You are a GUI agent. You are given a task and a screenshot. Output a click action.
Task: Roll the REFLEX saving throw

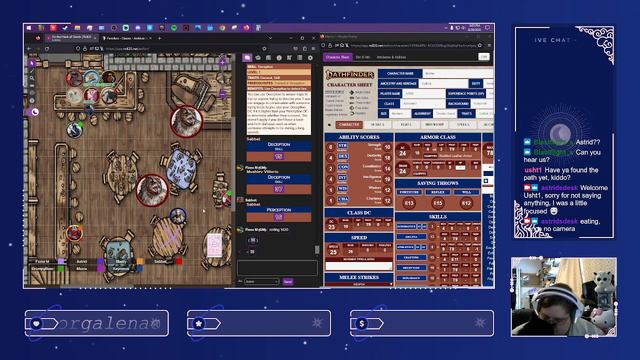(438, 192)
